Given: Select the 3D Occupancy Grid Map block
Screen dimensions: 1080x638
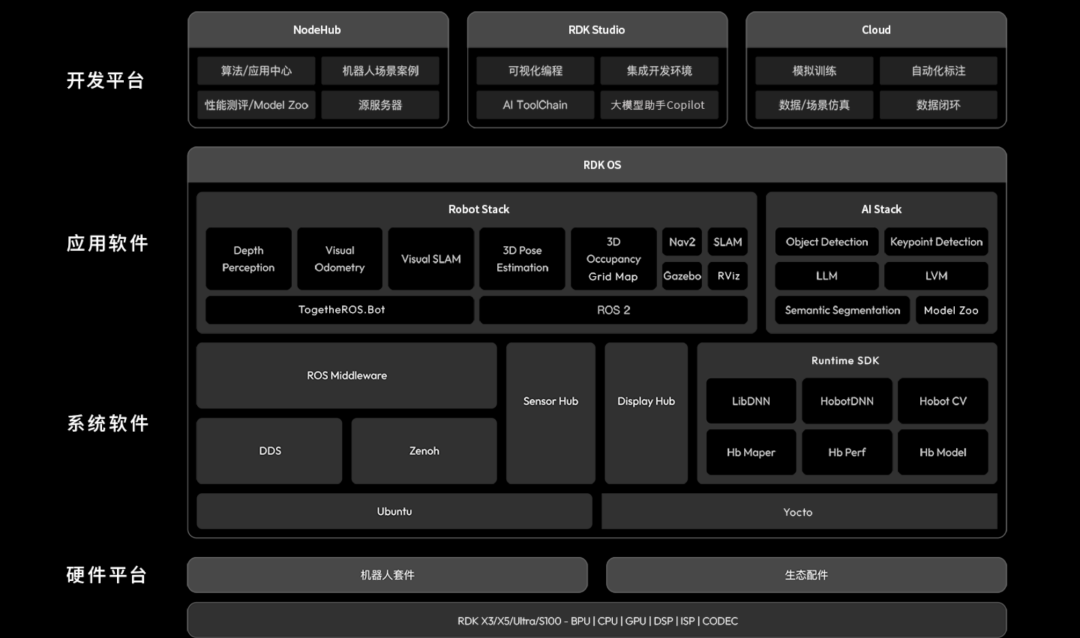Looking at the screenshot, I should point(614,258).
